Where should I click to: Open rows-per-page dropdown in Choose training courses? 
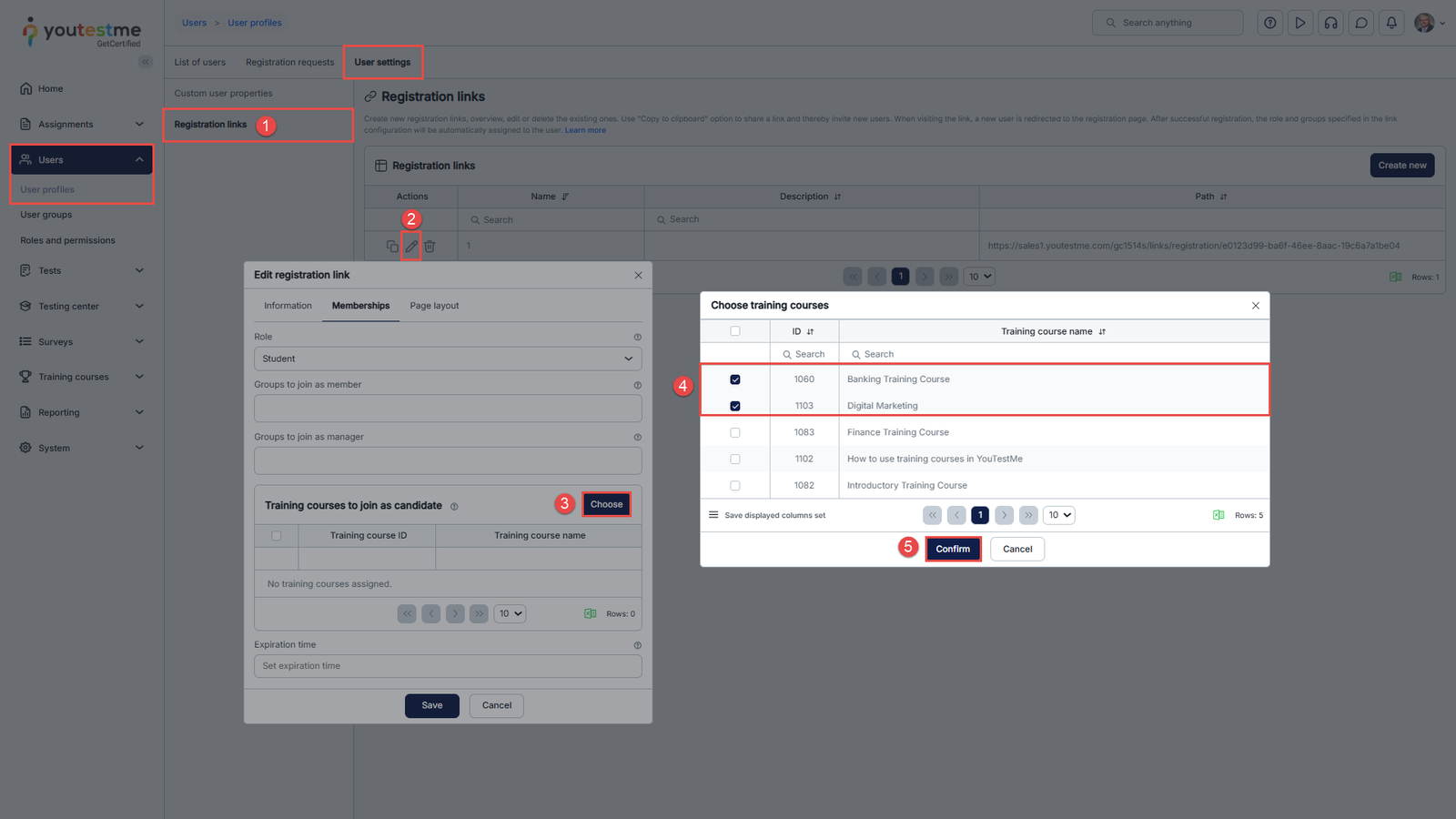pyautogui.click(x=1059, y=515)
